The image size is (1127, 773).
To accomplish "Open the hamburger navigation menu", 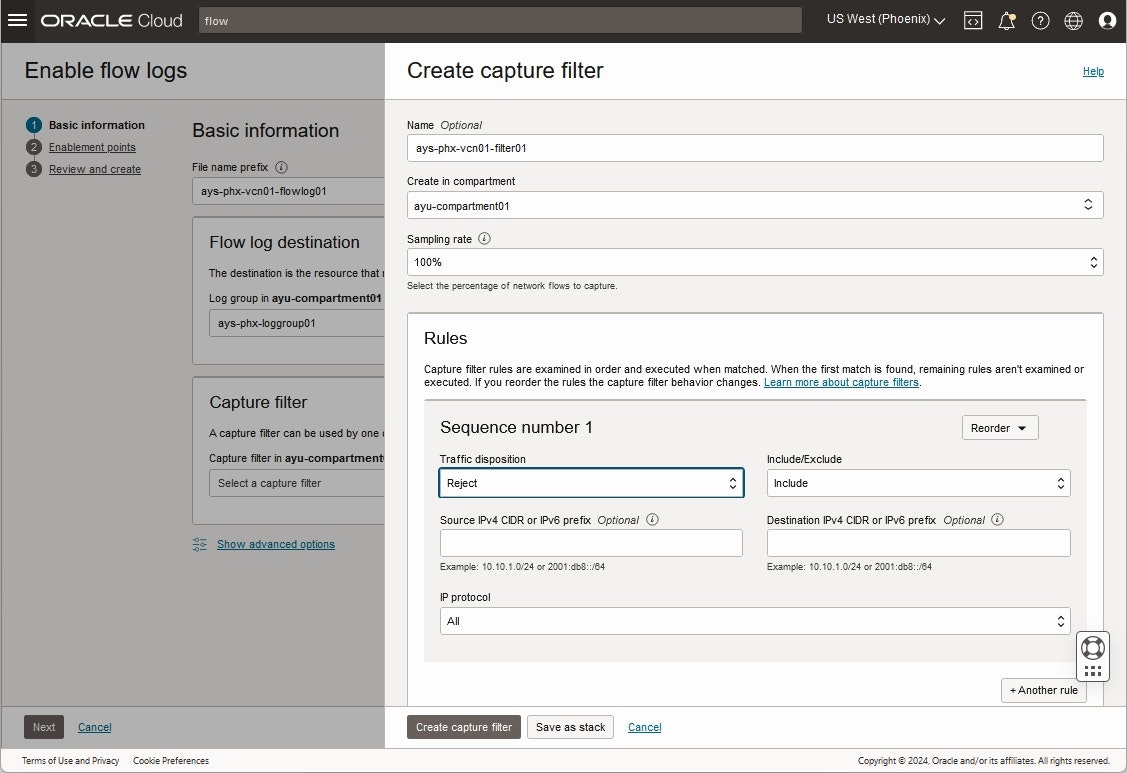I will (x=17, y=20).
